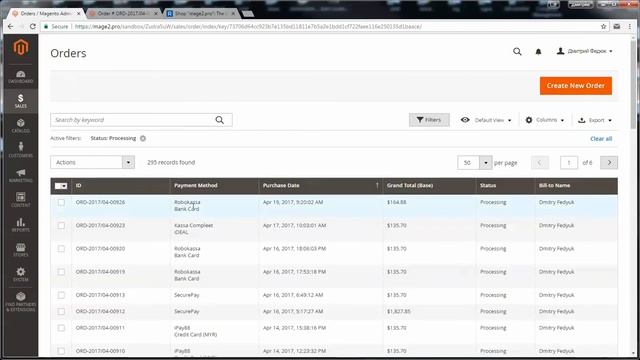Open order ORD-2017/04-00913 row

click(x=334, y=295)
